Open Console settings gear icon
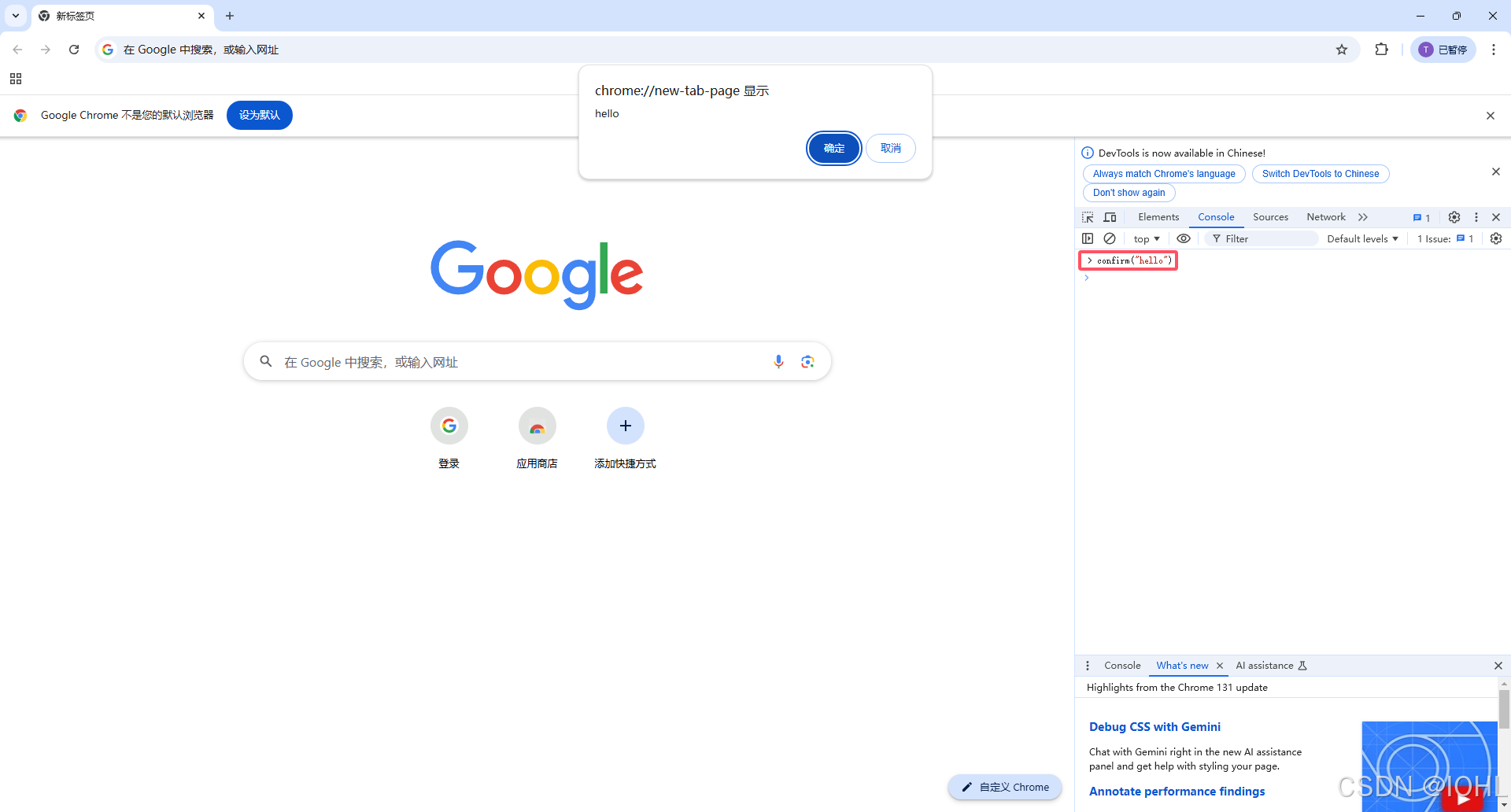The width and height of the screenshot is (1511, 812). tap(1496, 238)
